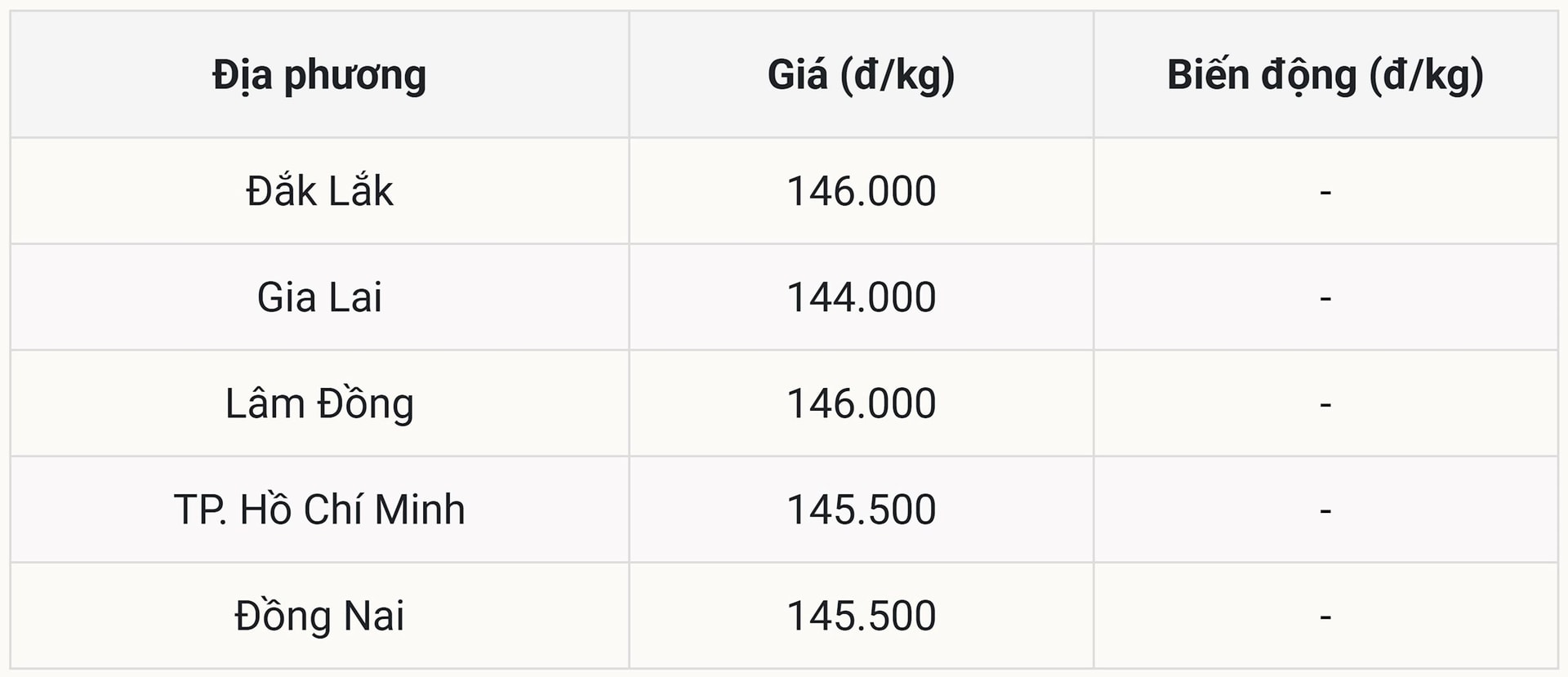Select the 145.500 price for Hồ Chí Minh
Viewport: 1568px width, 677px height.
click(x=861, y=510)
